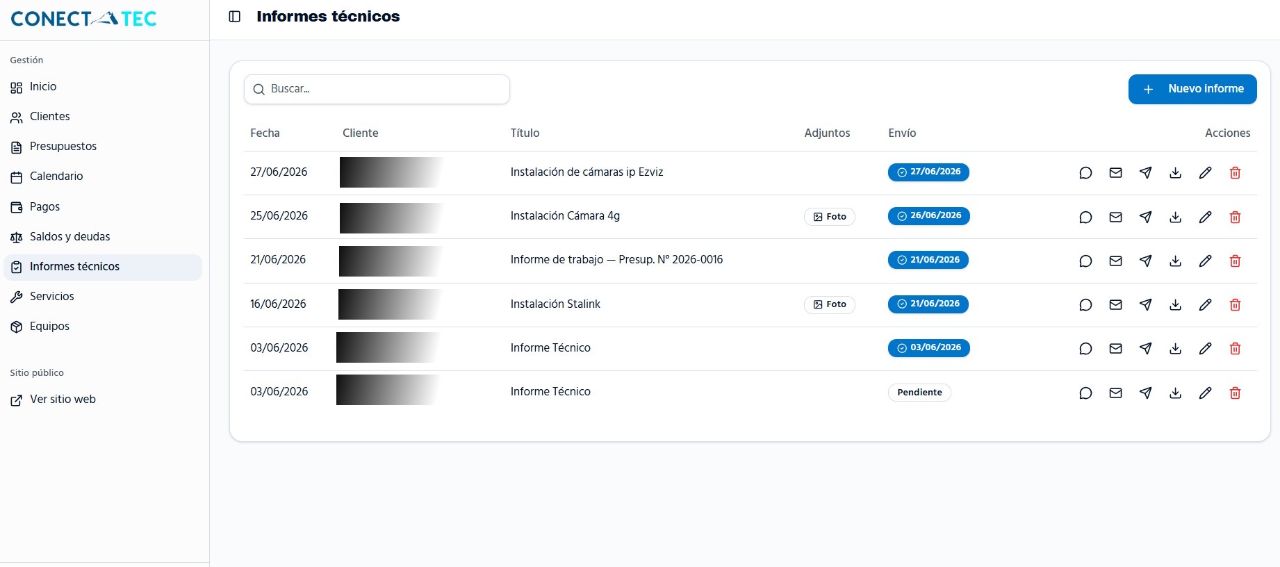Click the 27/06/2026 sent badge
The image size is (1280, 567).
point(928,172)
